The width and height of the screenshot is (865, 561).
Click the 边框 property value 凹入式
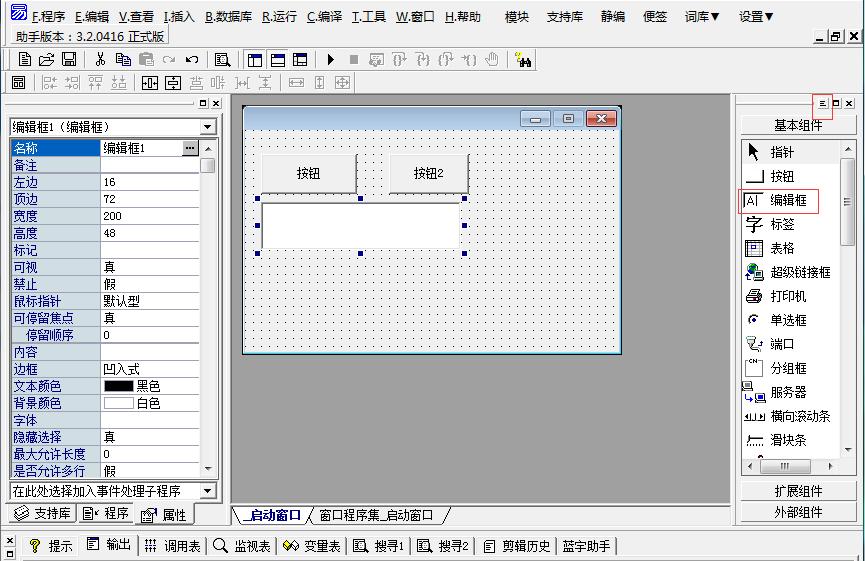click(149, 369)
